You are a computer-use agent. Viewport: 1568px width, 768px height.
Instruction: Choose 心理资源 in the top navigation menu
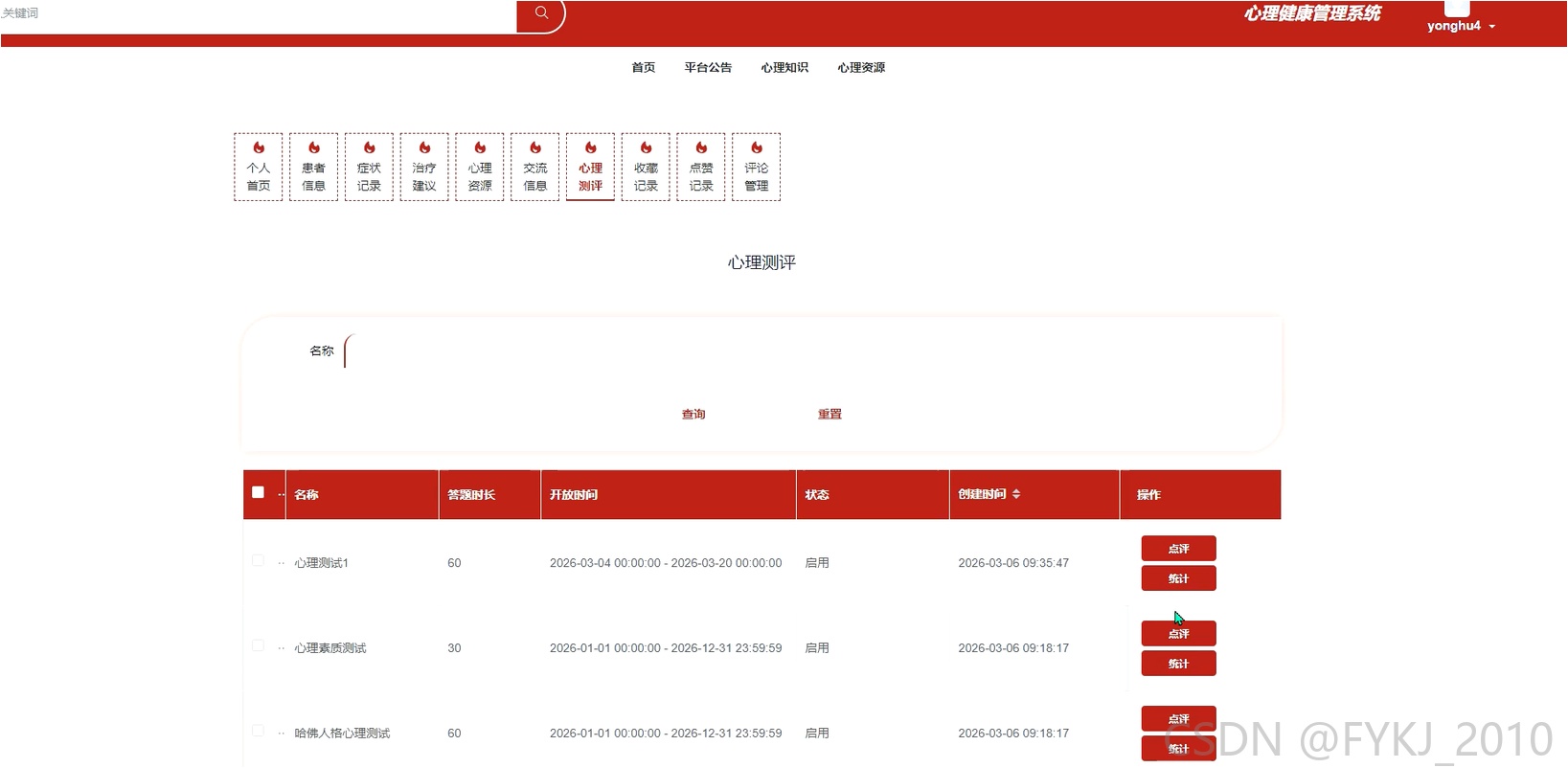coord(861,68)
